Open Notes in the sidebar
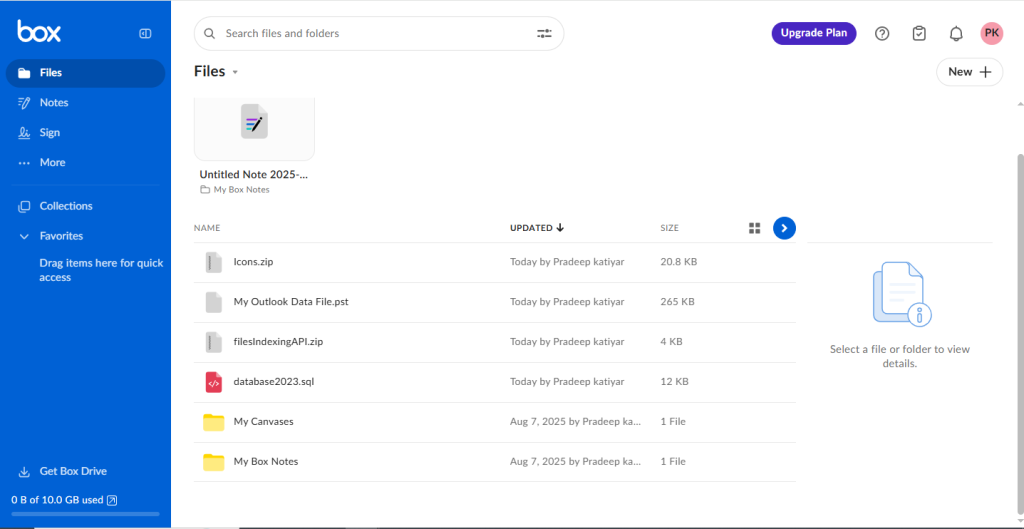1024x529 pixels. [54, 103]
